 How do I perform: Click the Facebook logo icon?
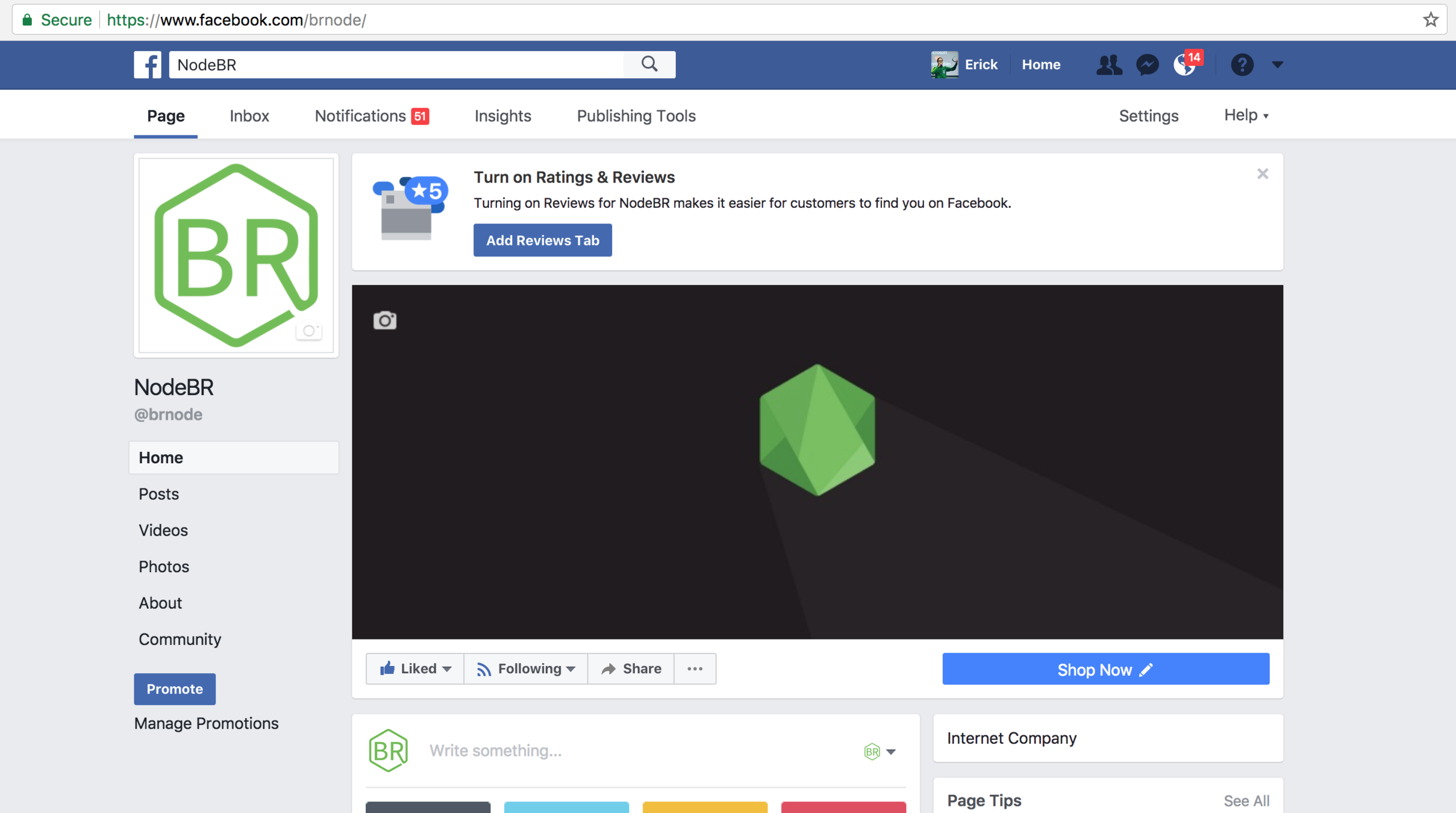[148, 64]
